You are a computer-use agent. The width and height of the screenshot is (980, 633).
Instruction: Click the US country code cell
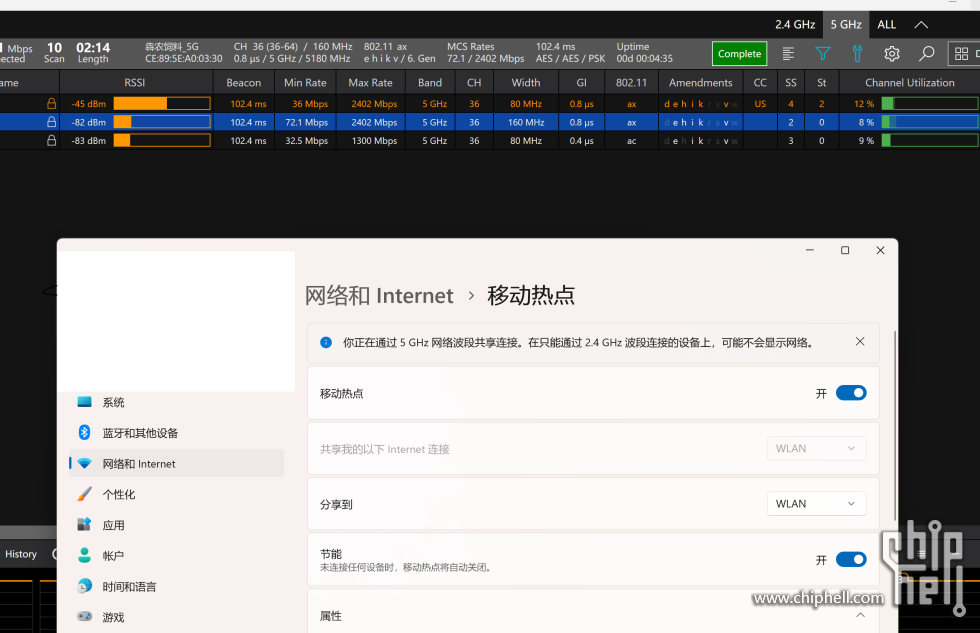(760, 104)
